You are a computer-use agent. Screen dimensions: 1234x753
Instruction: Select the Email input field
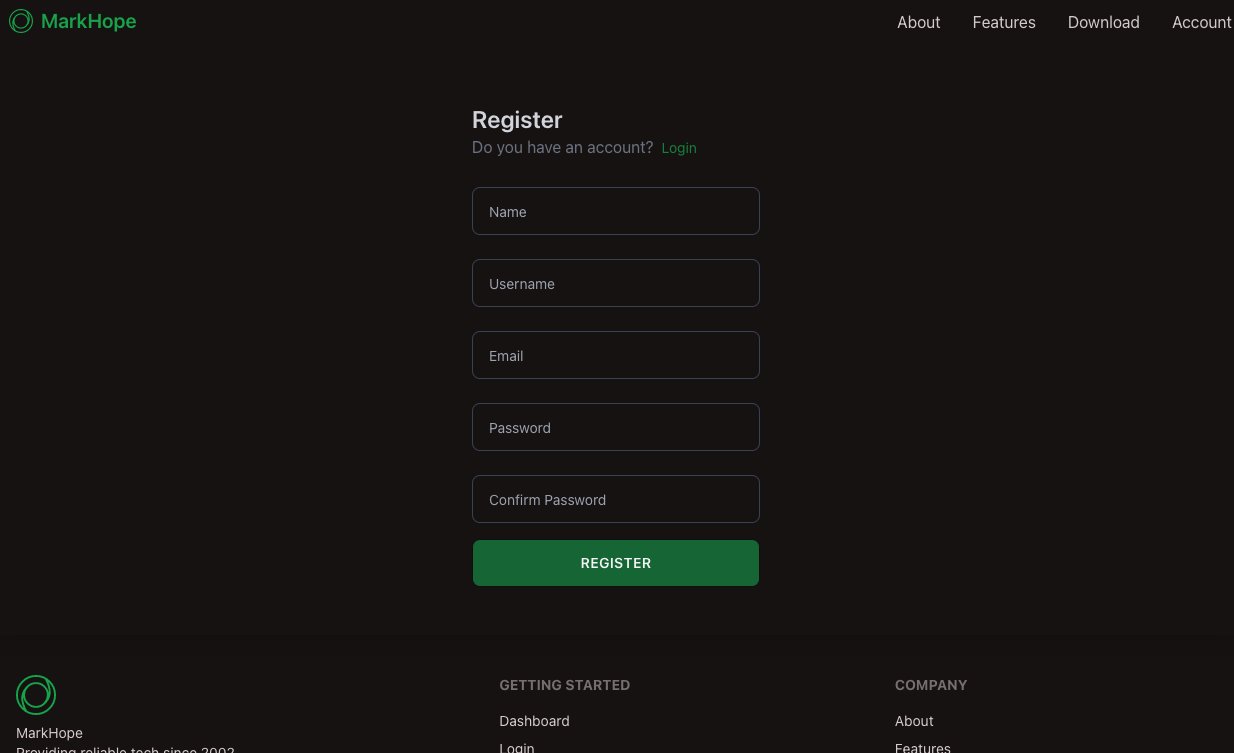coord(615,355)
